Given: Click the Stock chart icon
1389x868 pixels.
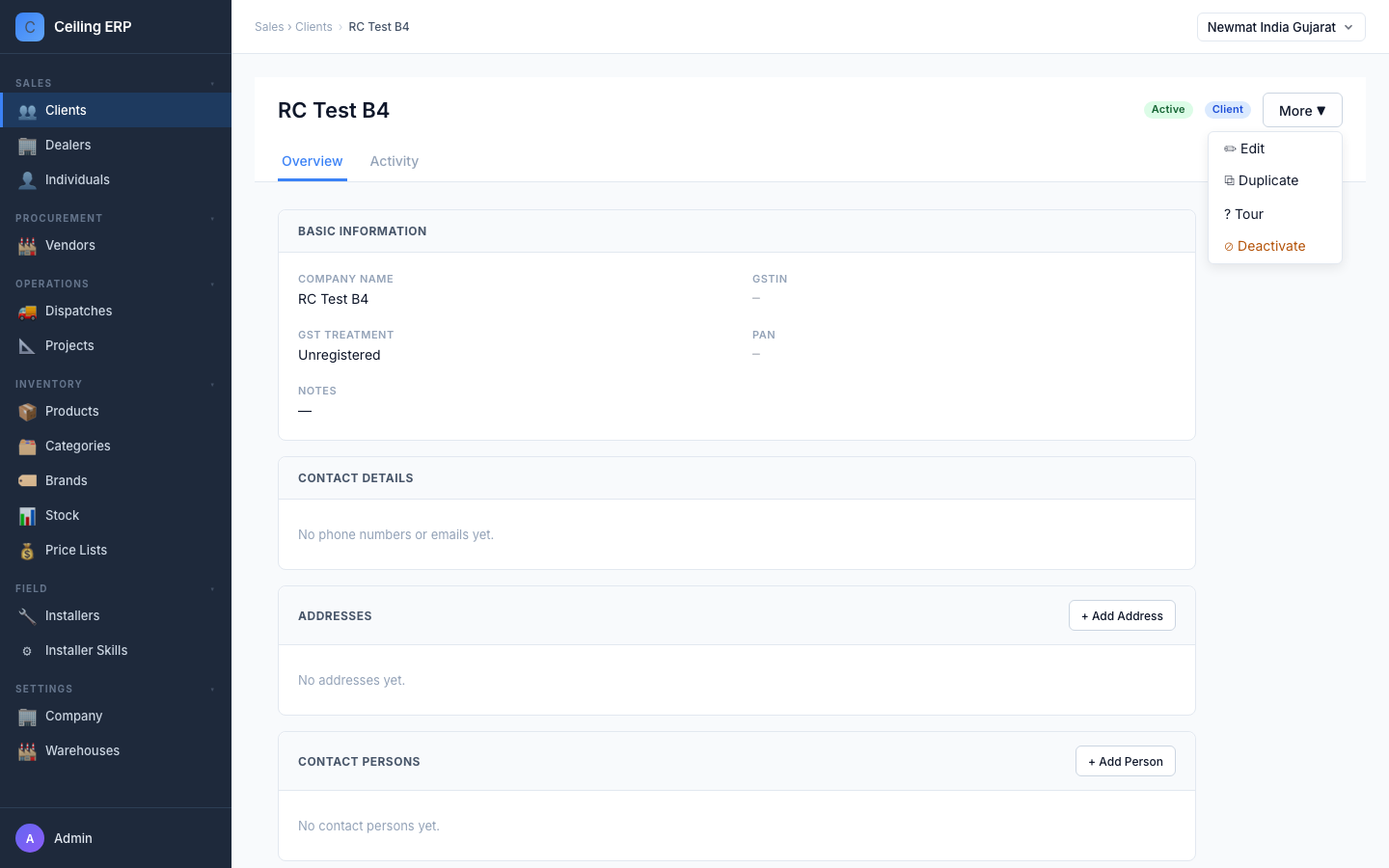Looking at the screenshot, I should tap(27, 516).
